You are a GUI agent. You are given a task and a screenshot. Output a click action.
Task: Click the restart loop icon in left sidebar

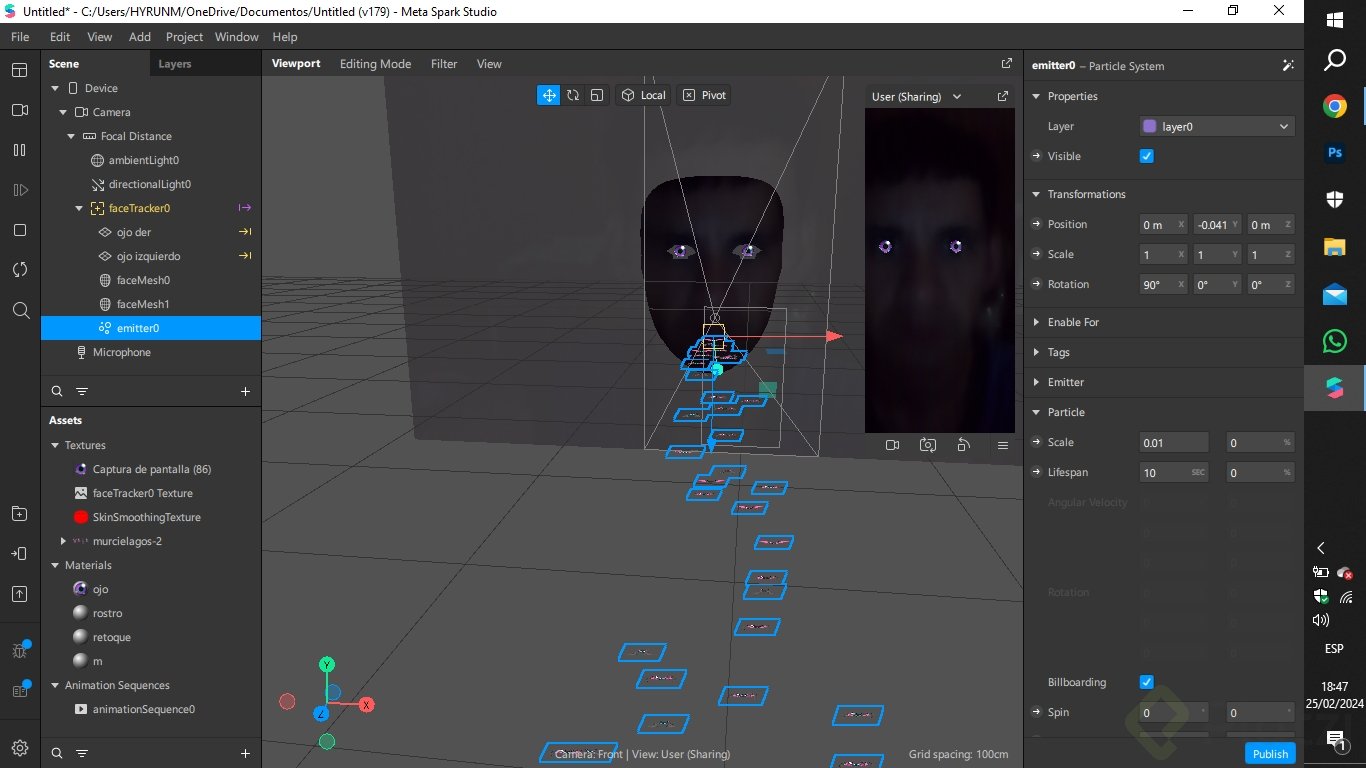pos(20,270)
